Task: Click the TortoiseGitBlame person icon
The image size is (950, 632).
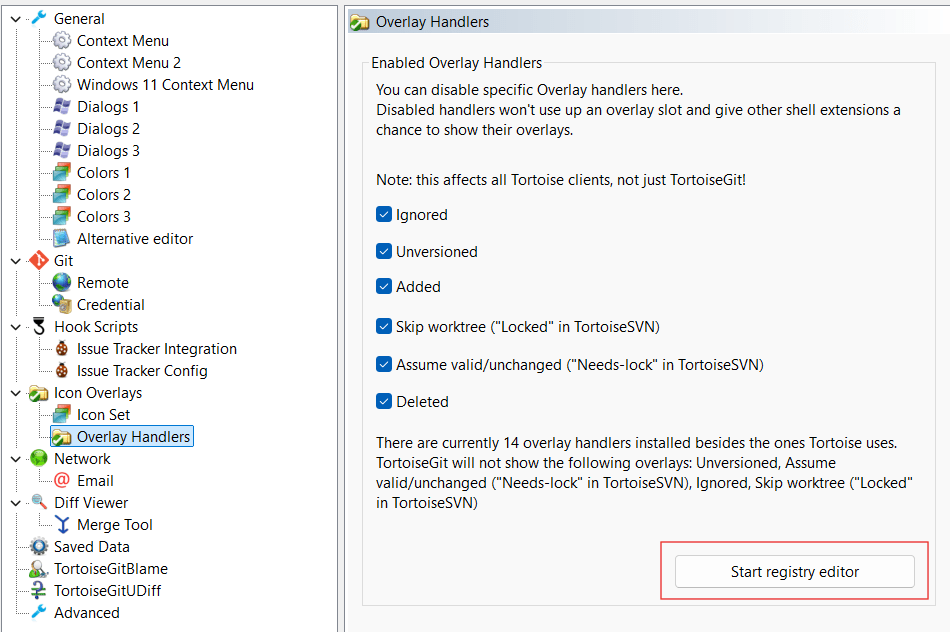Action: [39, 568]
